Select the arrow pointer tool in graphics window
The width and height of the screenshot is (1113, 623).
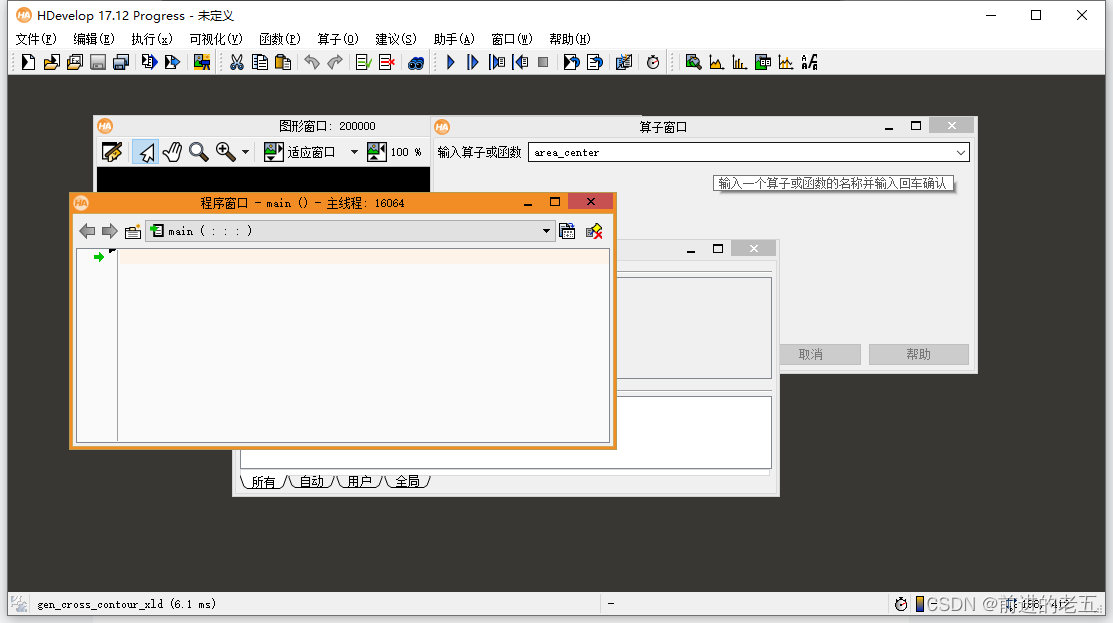click(x=146, y=152)
